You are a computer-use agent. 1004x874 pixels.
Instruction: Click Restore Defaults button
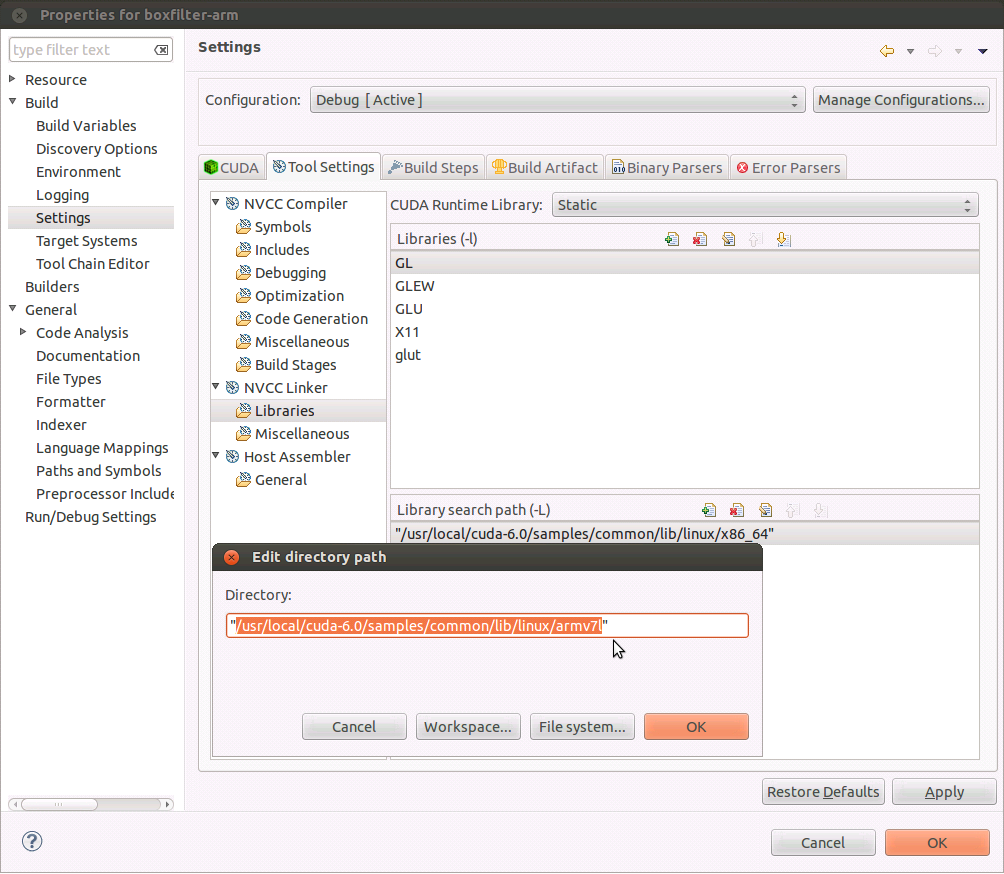tap(823, 792)
